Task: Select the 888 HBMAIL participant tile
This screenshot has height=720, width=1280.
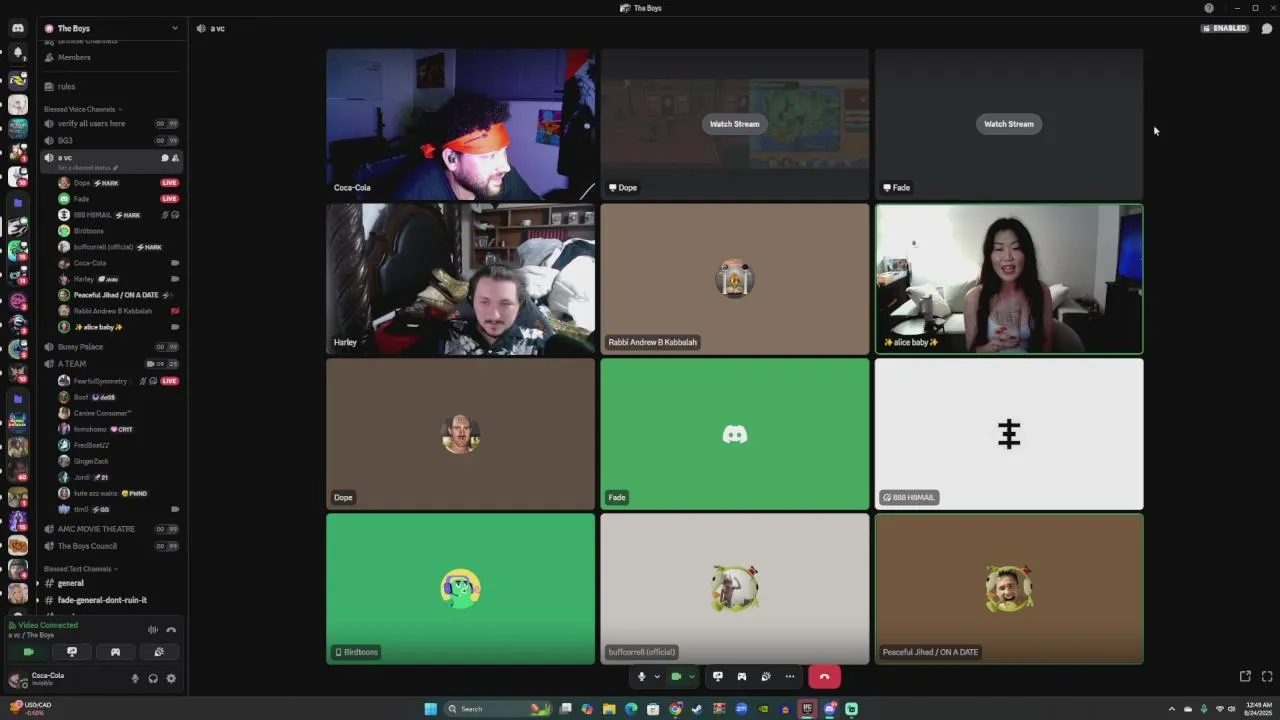Action: coord(1009,434)
